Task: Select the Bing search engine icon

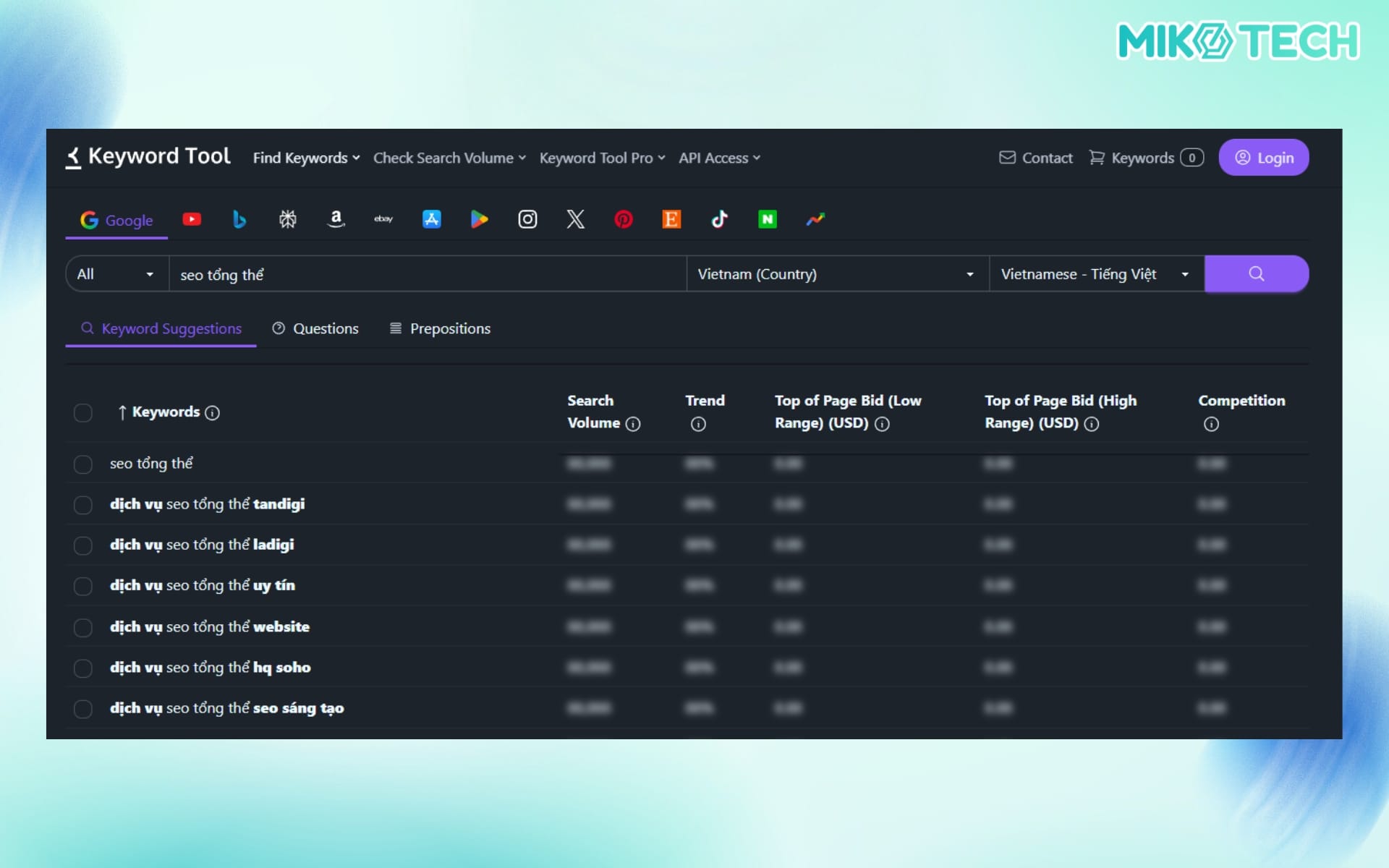Action: point(239,219)
